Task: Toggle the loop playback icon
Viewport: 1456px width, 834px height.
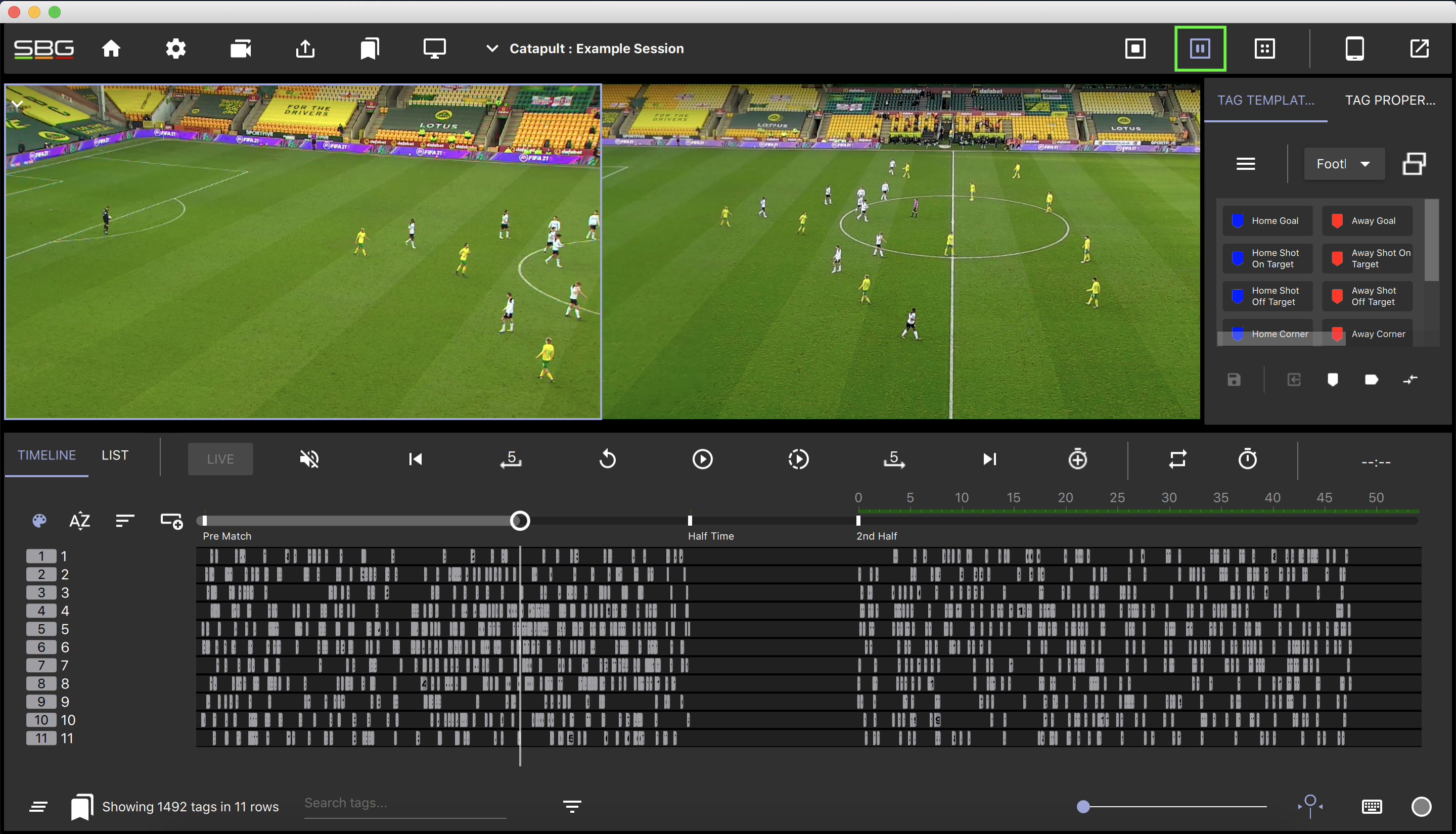Action: click(x=1177, y=459)
